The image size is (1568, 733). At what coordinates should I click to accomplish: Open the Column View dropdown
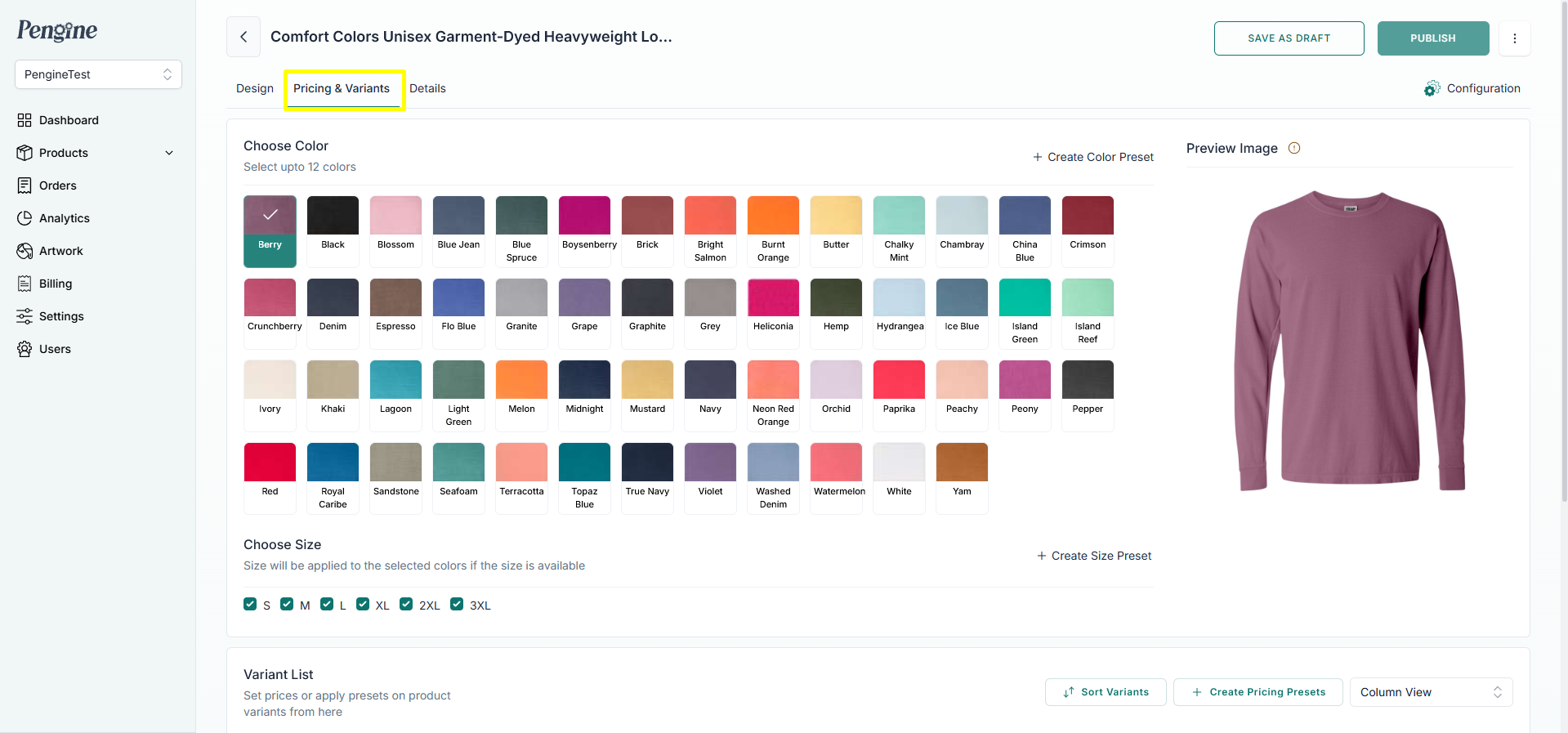(x=1430, y=692)
